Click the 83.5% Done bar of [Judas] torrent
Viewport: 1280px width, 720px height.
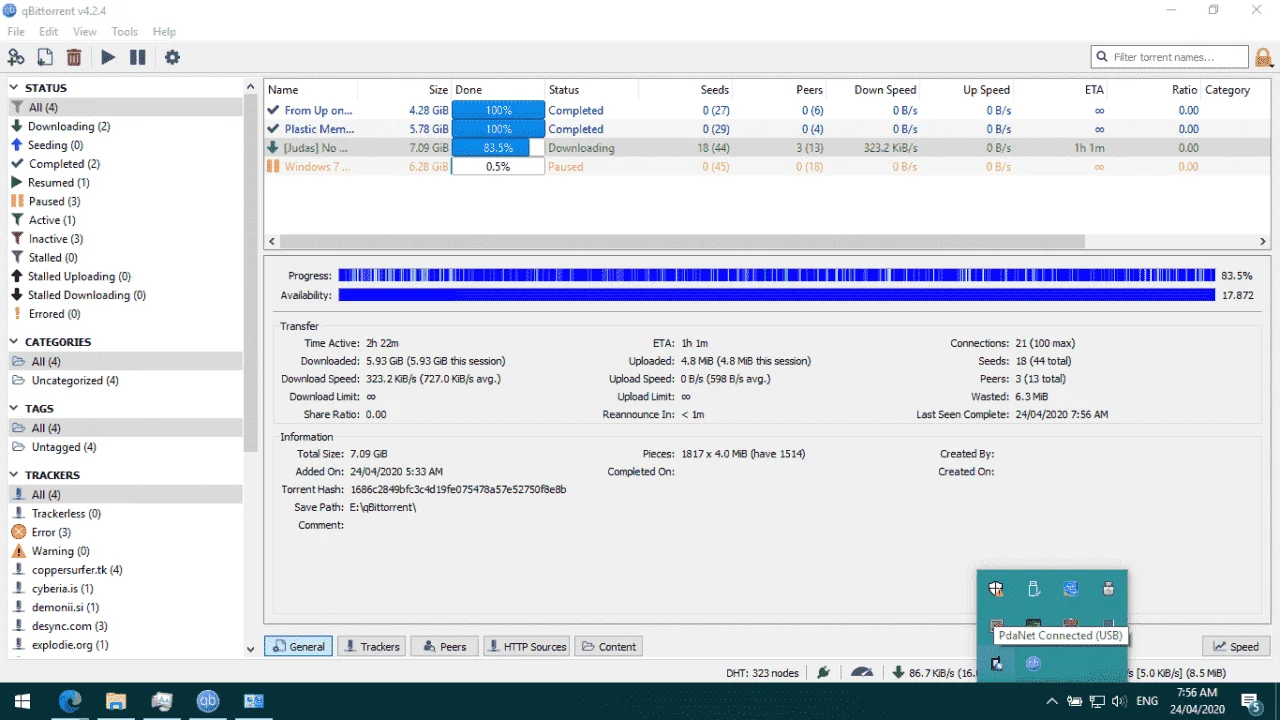pos(498,148)
